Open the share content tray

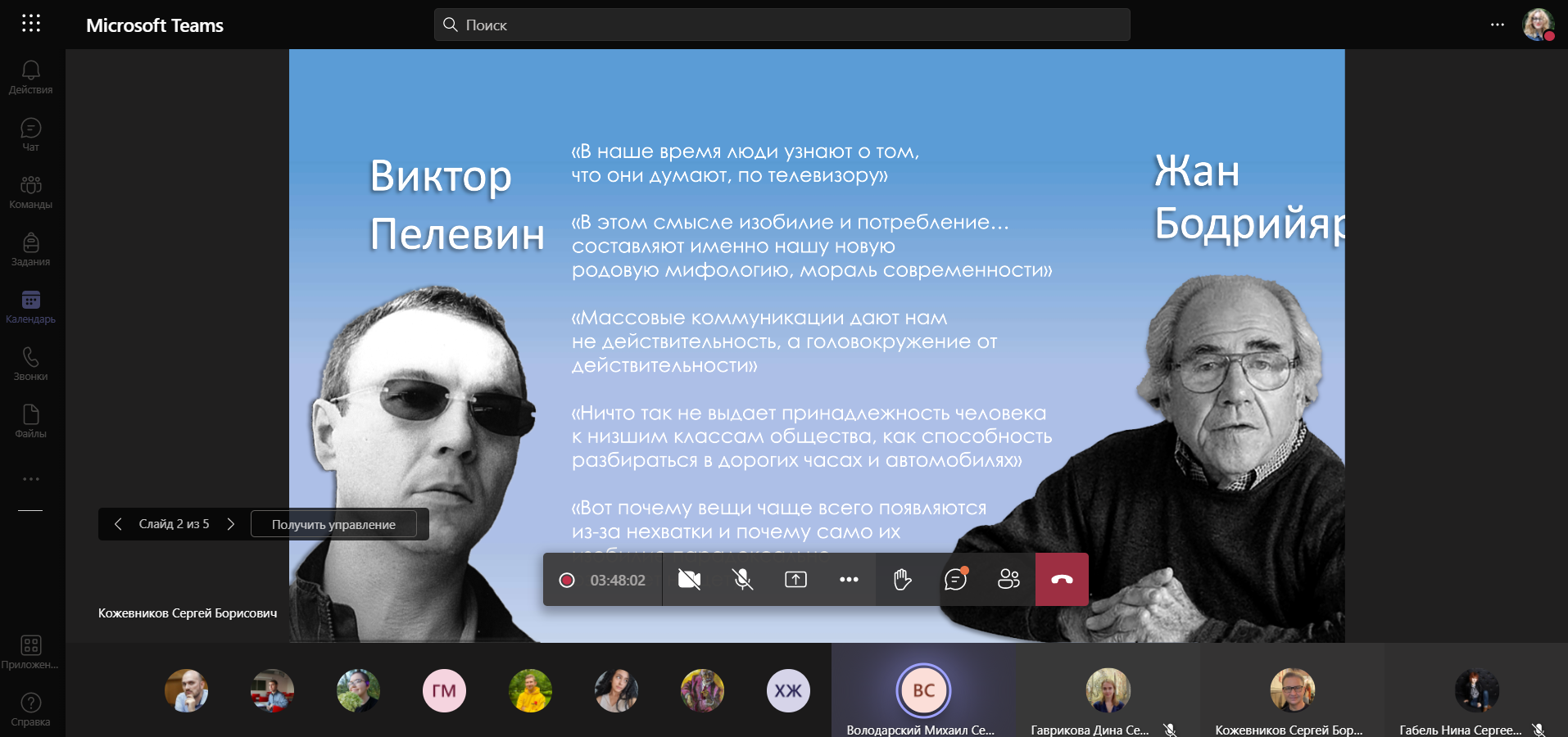pos(795,580)
